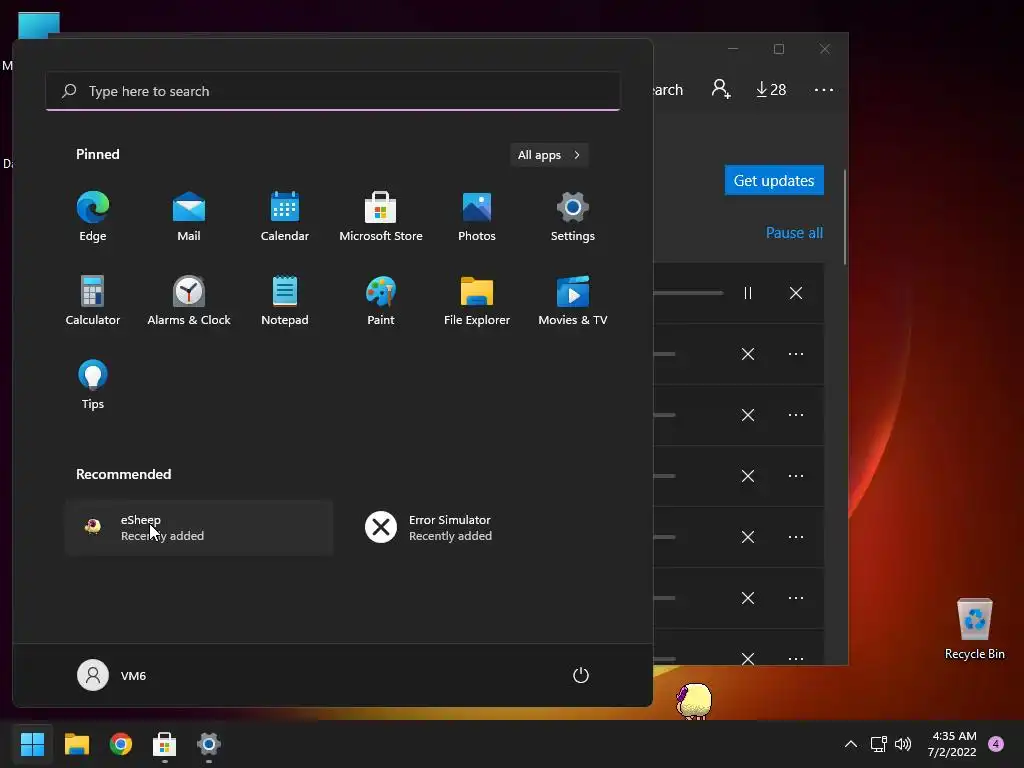Select the Recycle Bin desktop icon
Screen dimensions: 1024x768
(974, 629)
